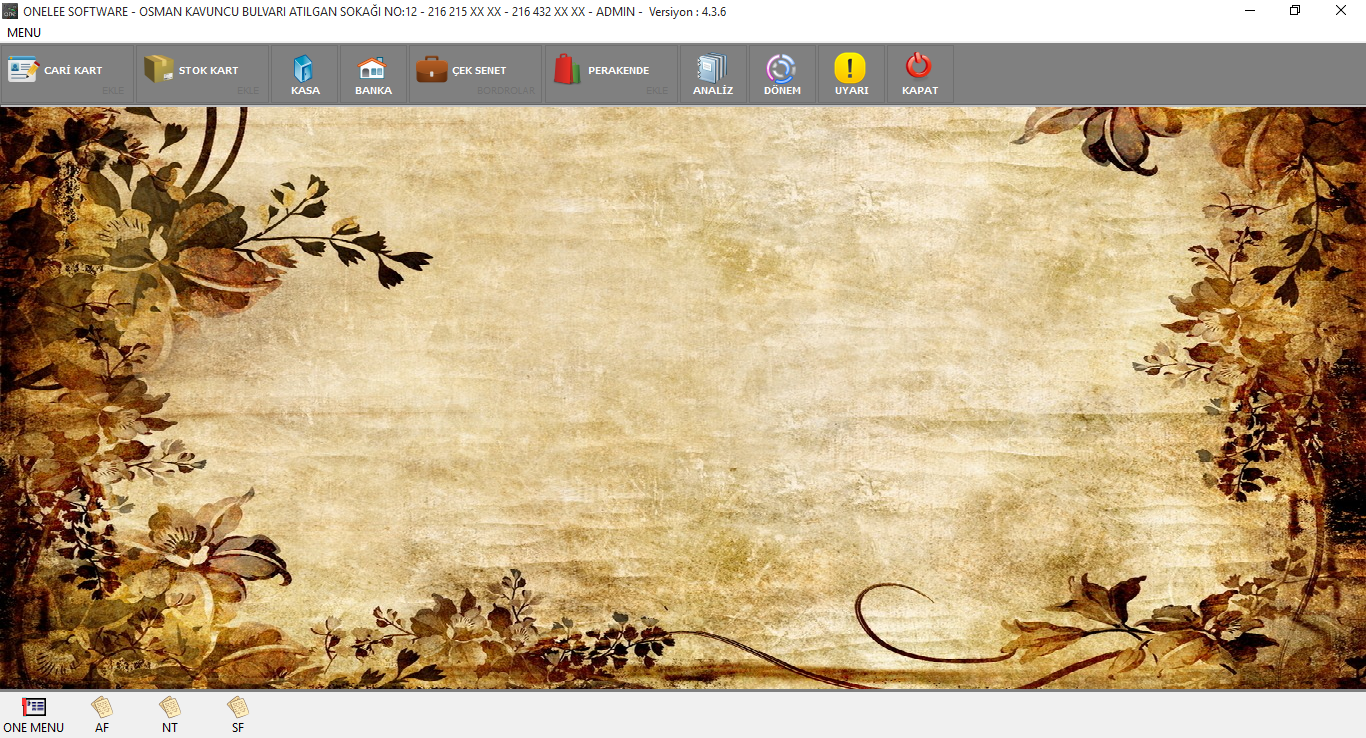Viewport: 1366px width, 738px height.
Task: Click the STOK KART box icon
Action: point(158,69)
